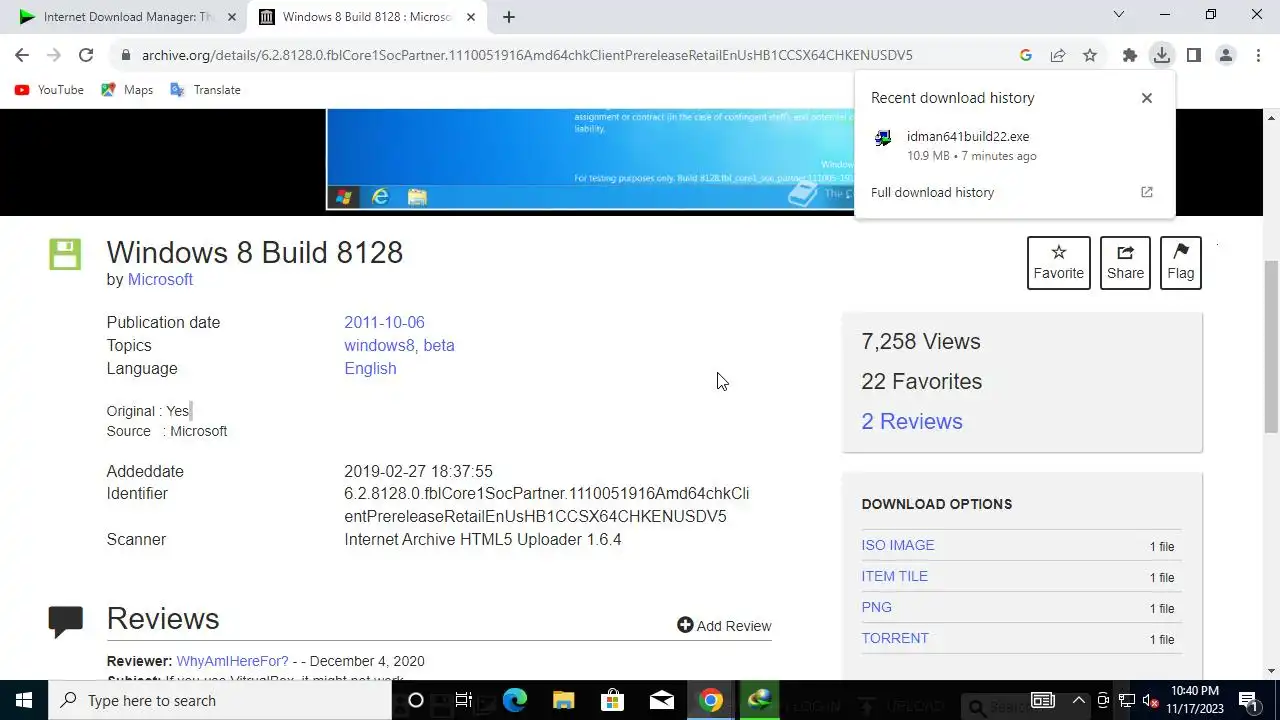Open Task View on taskbar
The image size is (1280, 720).
pyautogui.click(x=464, y=700)
